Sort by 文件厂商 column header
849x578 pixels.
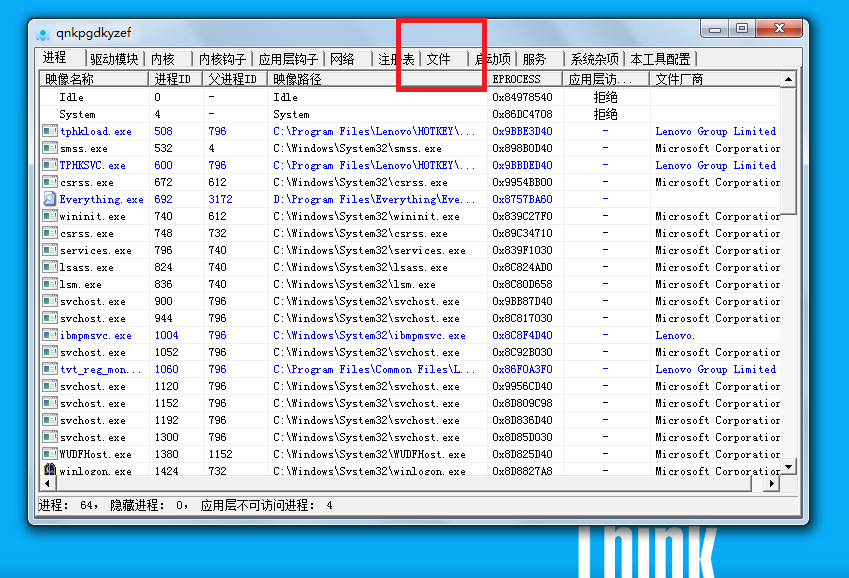715,79
